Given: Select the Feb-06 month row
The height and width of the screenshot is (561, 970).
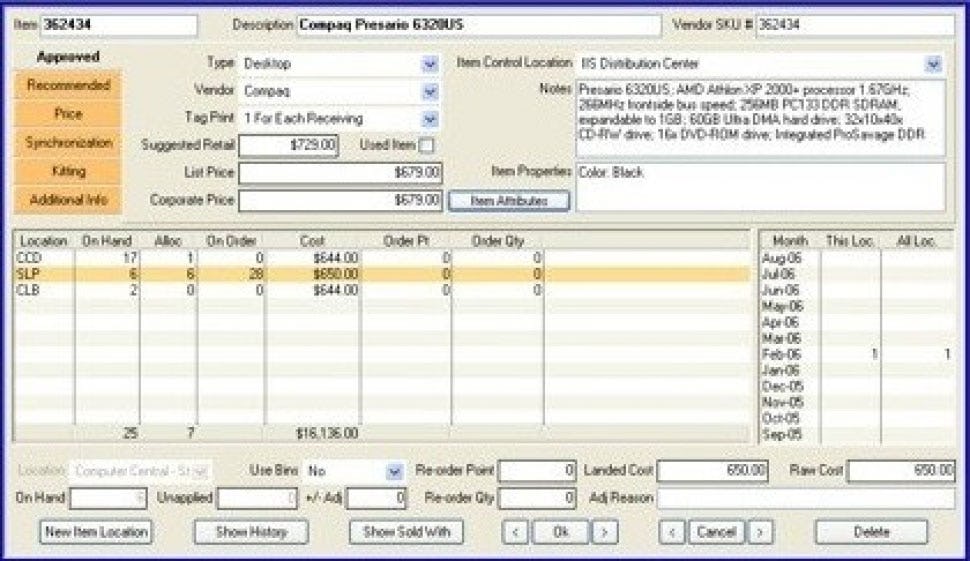Looking at the screenshot, I should point(857,354).
